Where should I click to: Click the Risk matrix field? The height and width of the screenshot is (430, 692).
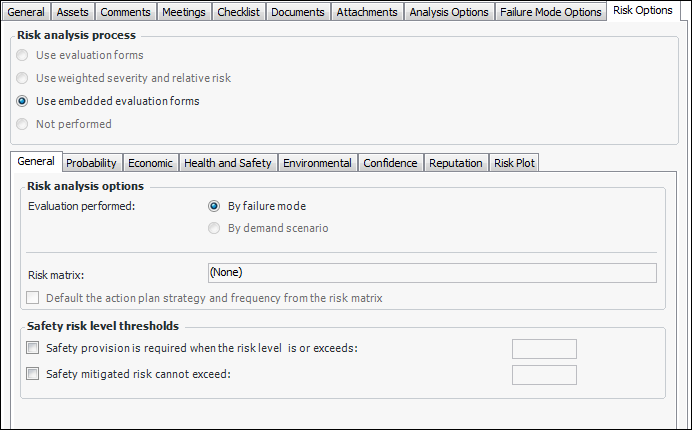point(430,272)
